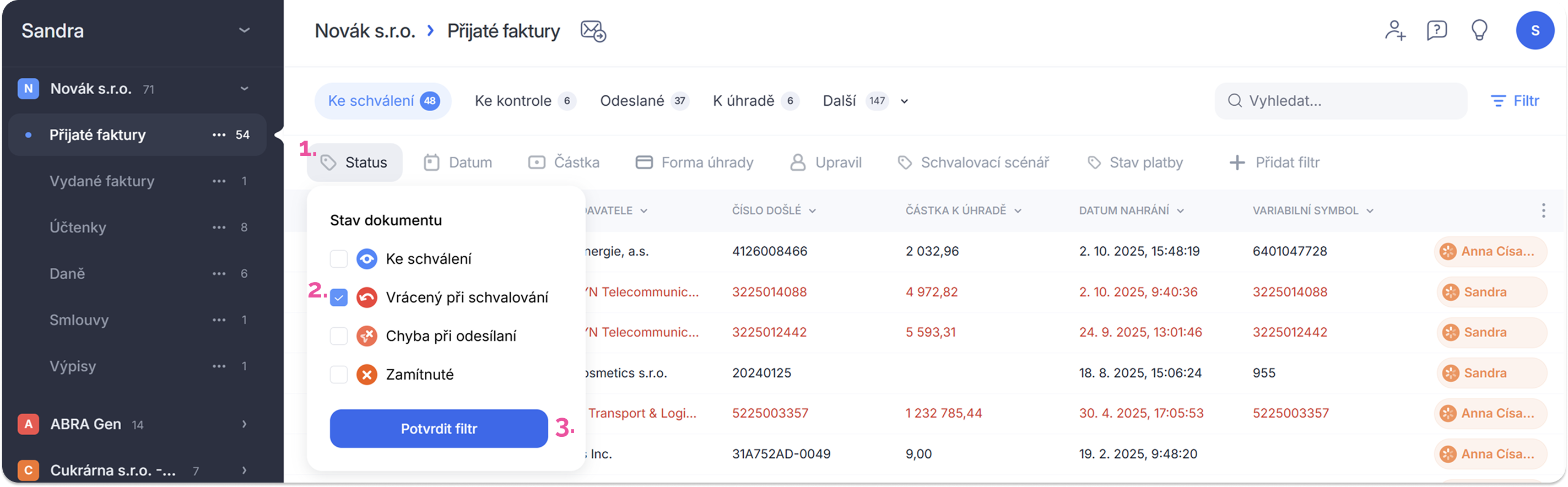Open invoice row 31A752AD-0049
Image resolution: width=1568 pixels, height=487 pixels.
coord(781,454)
